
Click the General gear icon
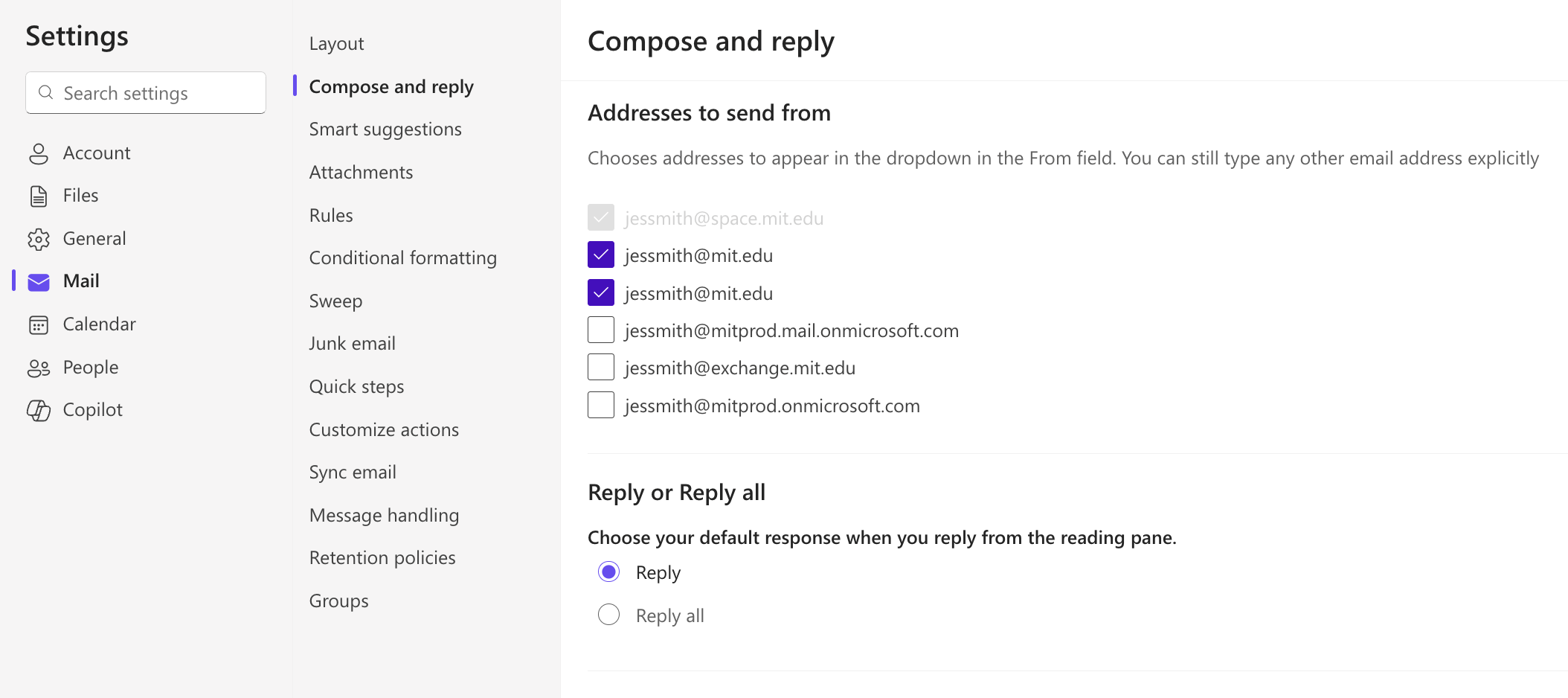pos(39,239)
